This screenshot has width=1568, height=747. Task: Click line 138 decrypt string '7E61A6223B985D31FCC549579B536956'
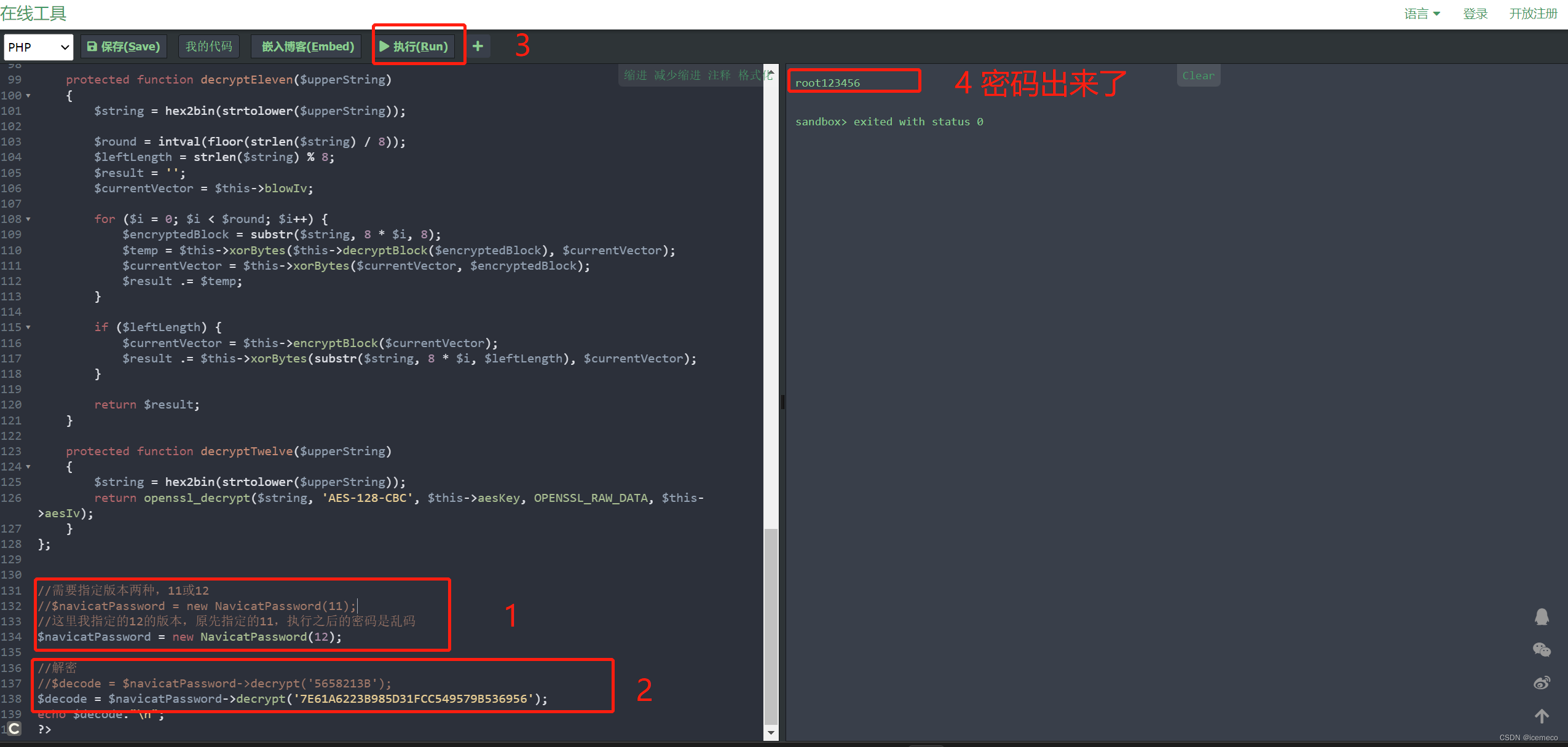coord(414,699)
